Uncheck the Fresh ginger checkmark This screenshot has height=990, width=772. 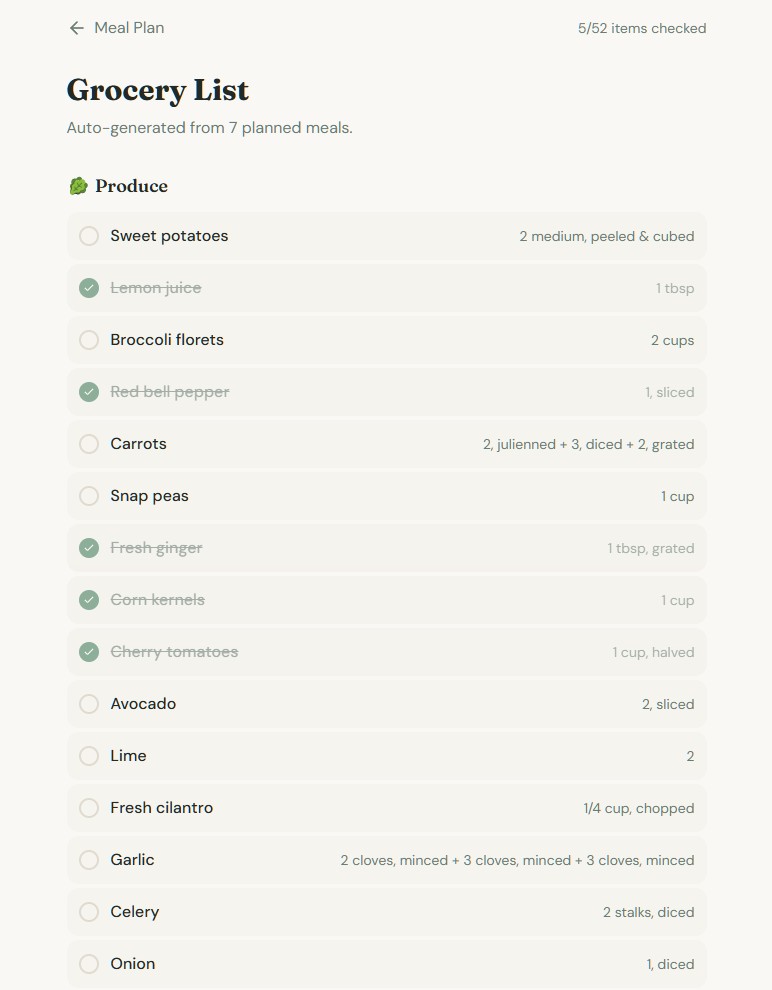[89, 548]
